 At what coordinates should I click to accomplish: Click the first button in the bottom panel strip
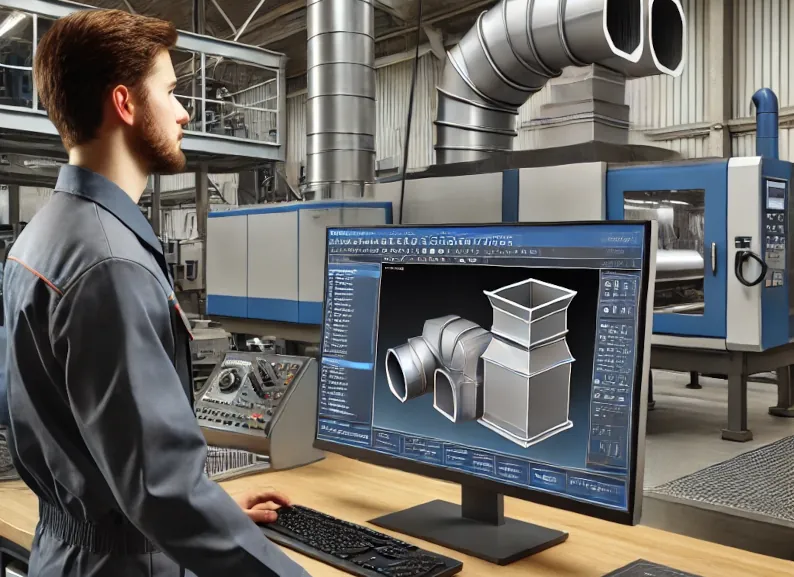click(387, 443)
